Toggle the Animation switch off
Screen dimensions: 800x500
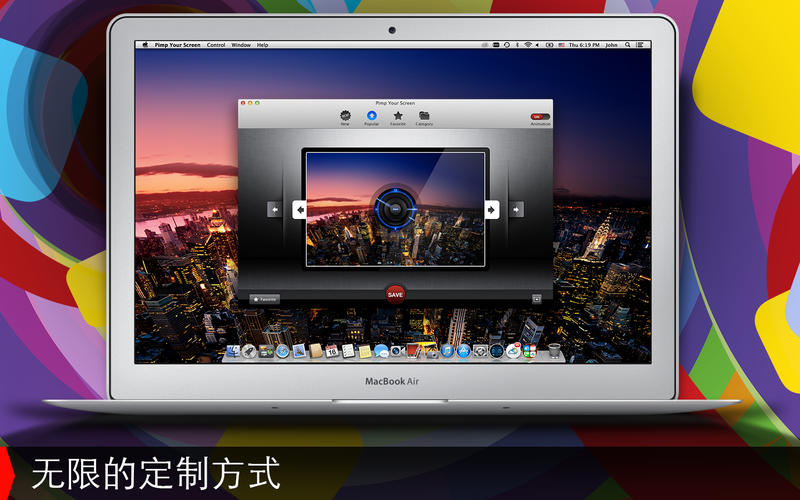pyautogui.click(x=540, y=117)
